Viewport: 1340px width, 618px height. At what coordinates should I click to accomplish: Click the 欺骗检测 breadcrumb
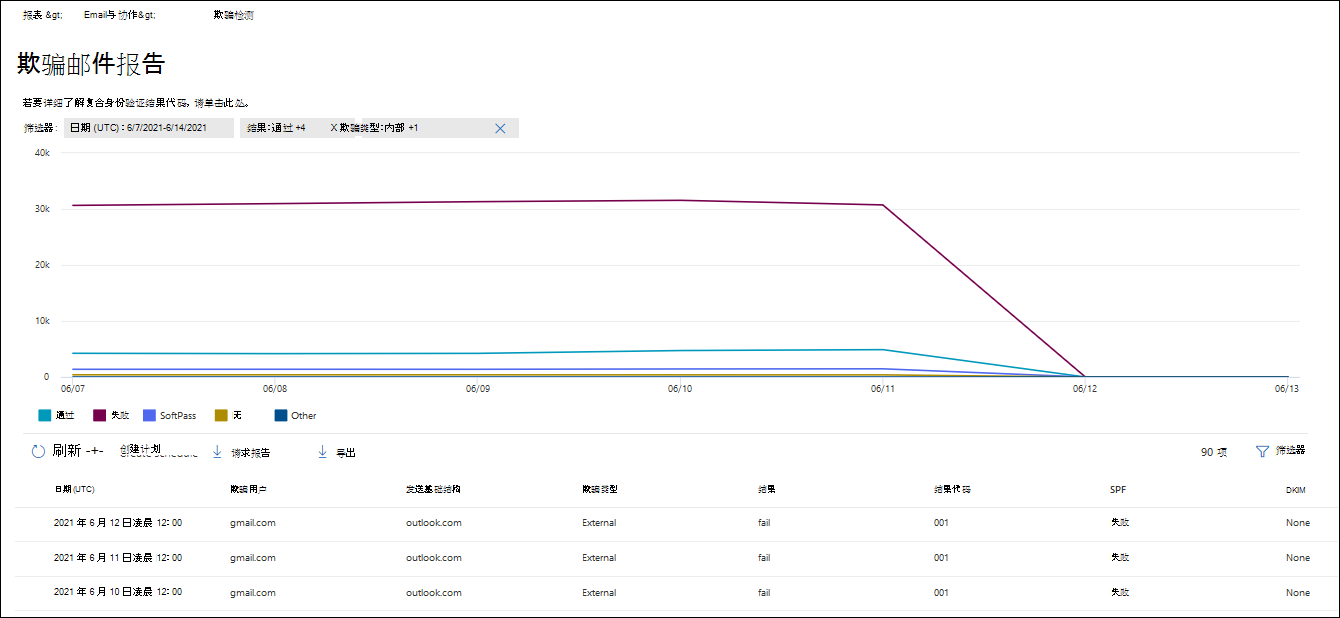233,16
